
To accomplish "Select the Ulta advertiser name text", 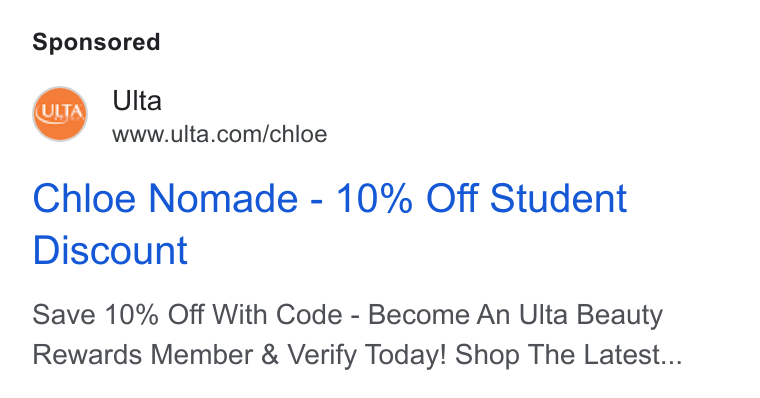I will tap(137, 101).
